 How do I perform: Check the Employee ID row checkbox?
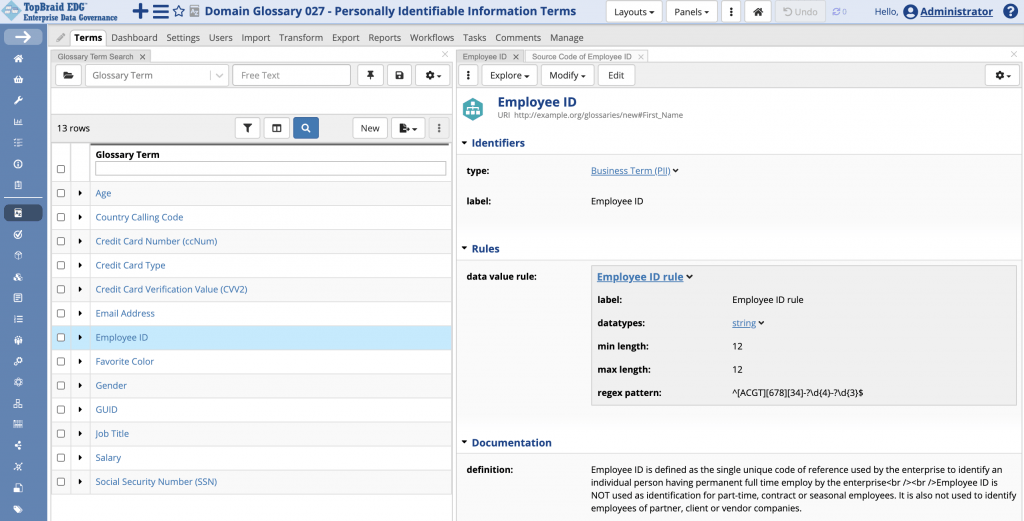(x=61, y=338)
